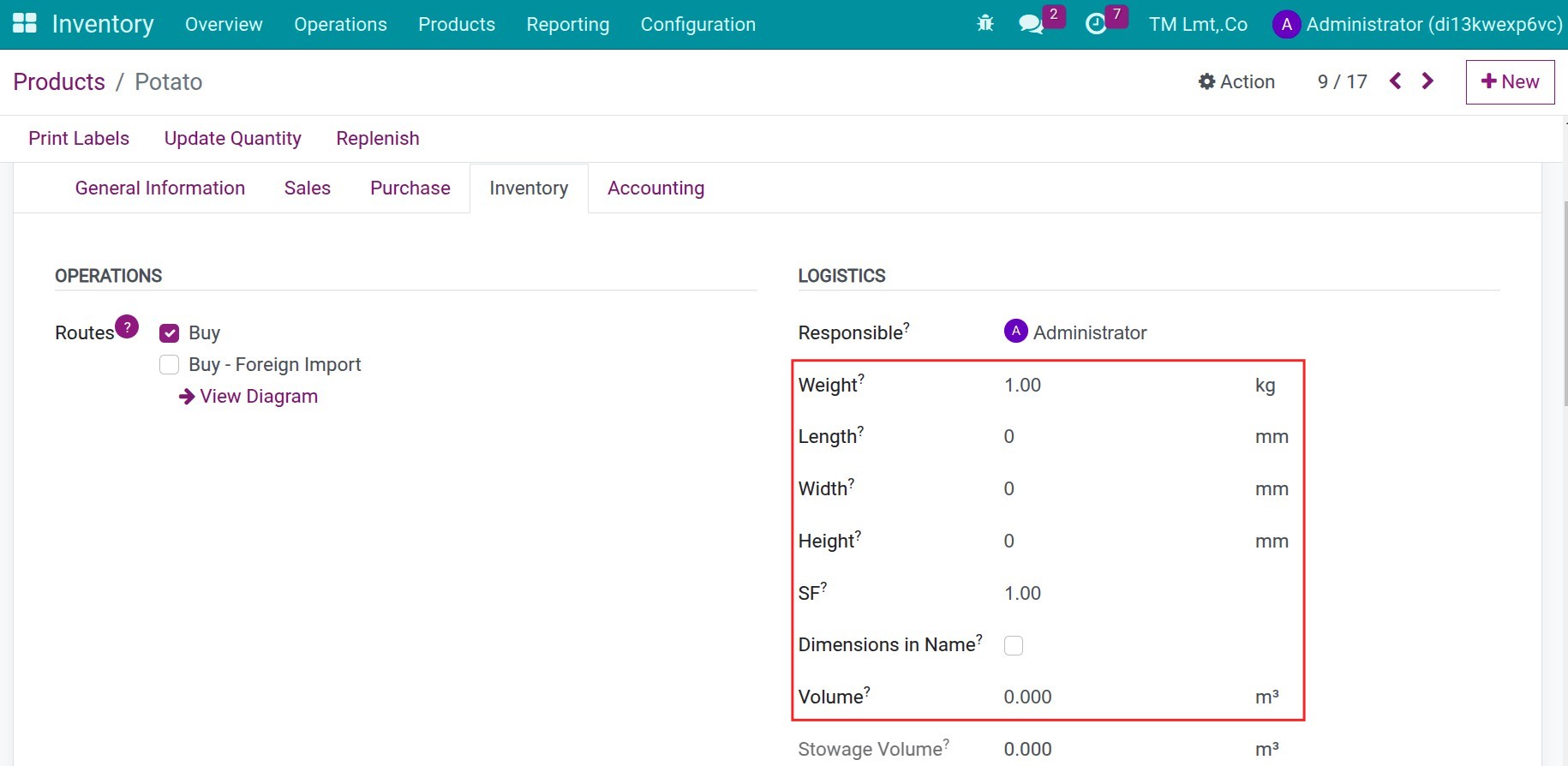Click the OPERATIONS section heading
Image resolution: width=1568 pixels, height=766 pixels.
(108, 276)
